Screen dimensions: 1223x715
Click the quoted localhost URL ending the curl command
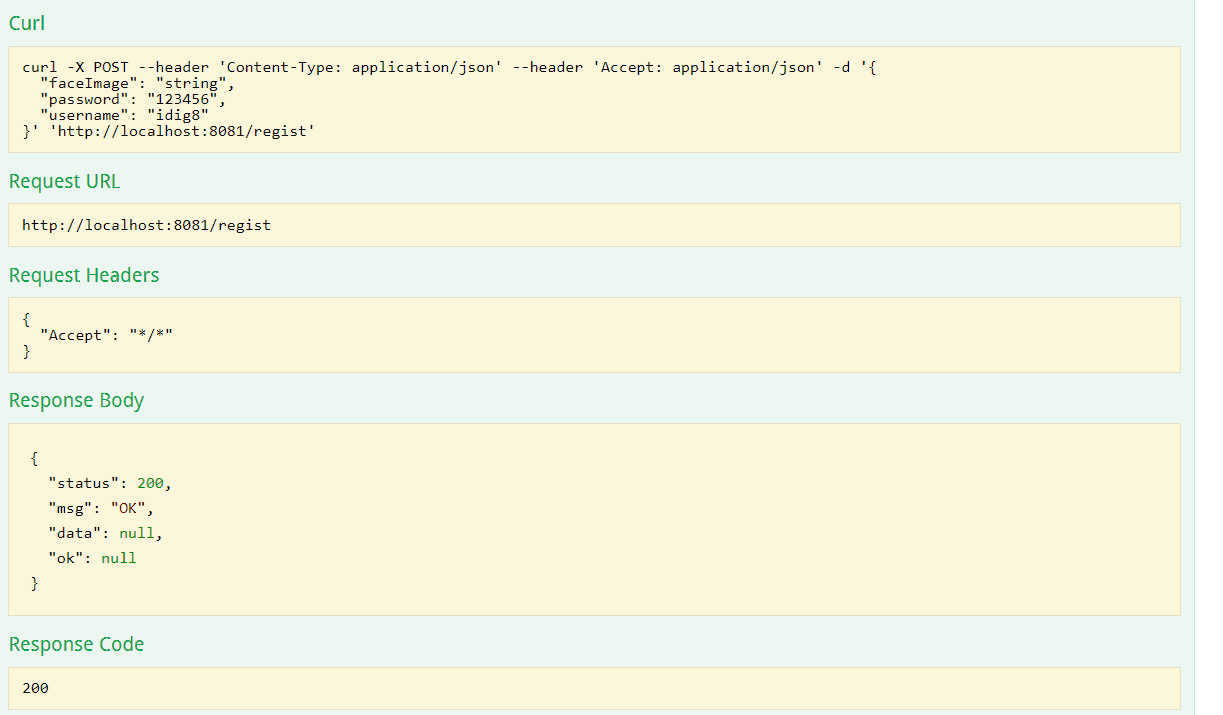[182, 131]
